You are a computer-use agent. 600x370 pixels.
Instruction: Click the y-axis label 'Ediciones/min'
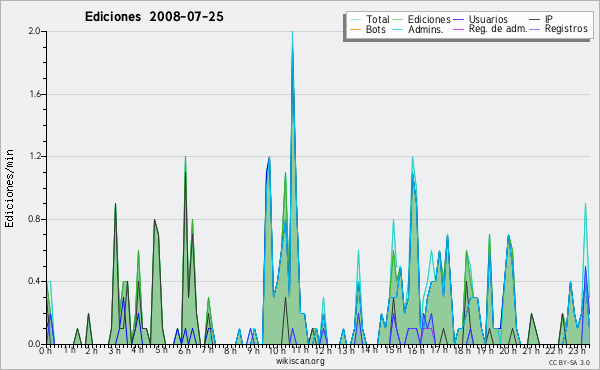tap(9, 188)
